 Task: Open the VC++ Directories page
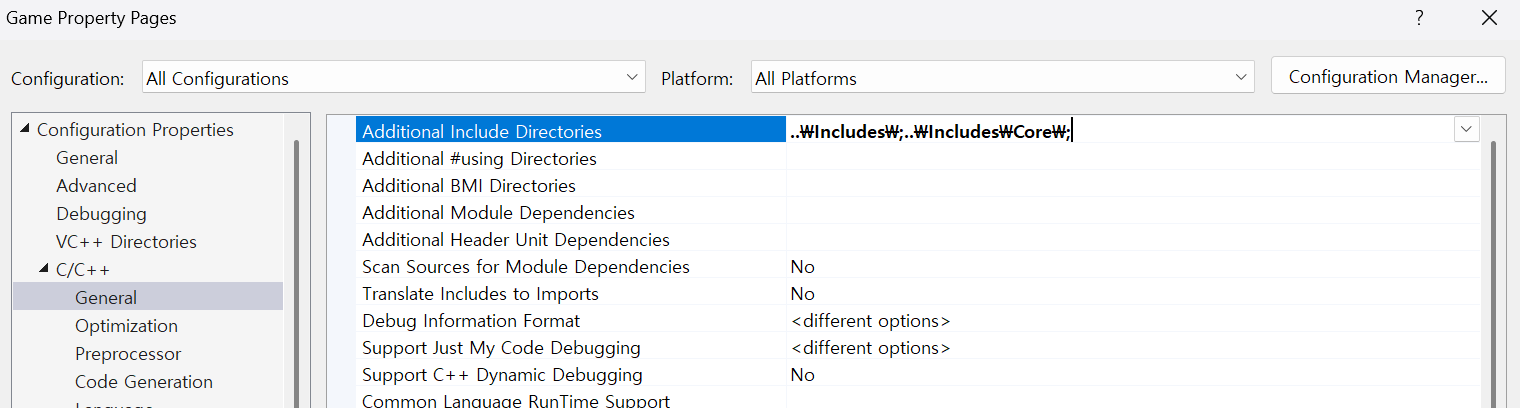pyautogui.click(x=126, y=242)
